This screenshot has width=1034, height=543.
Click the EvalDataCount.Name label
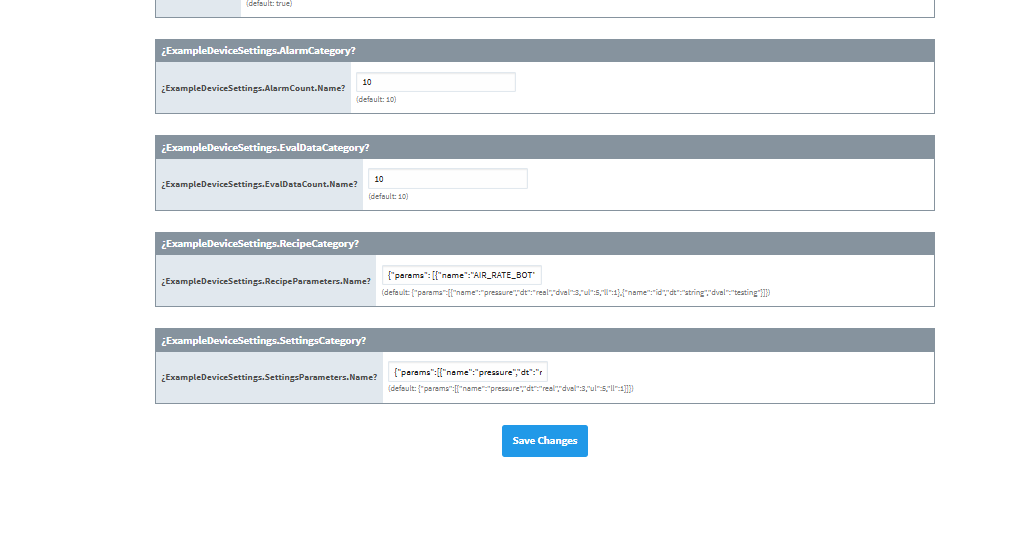click(259, 184)
